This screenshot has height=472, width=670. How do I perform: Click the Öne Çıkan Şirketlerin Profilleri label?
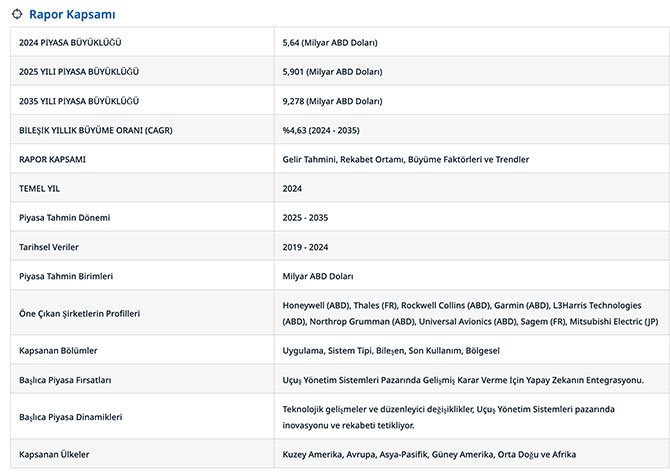80,313
